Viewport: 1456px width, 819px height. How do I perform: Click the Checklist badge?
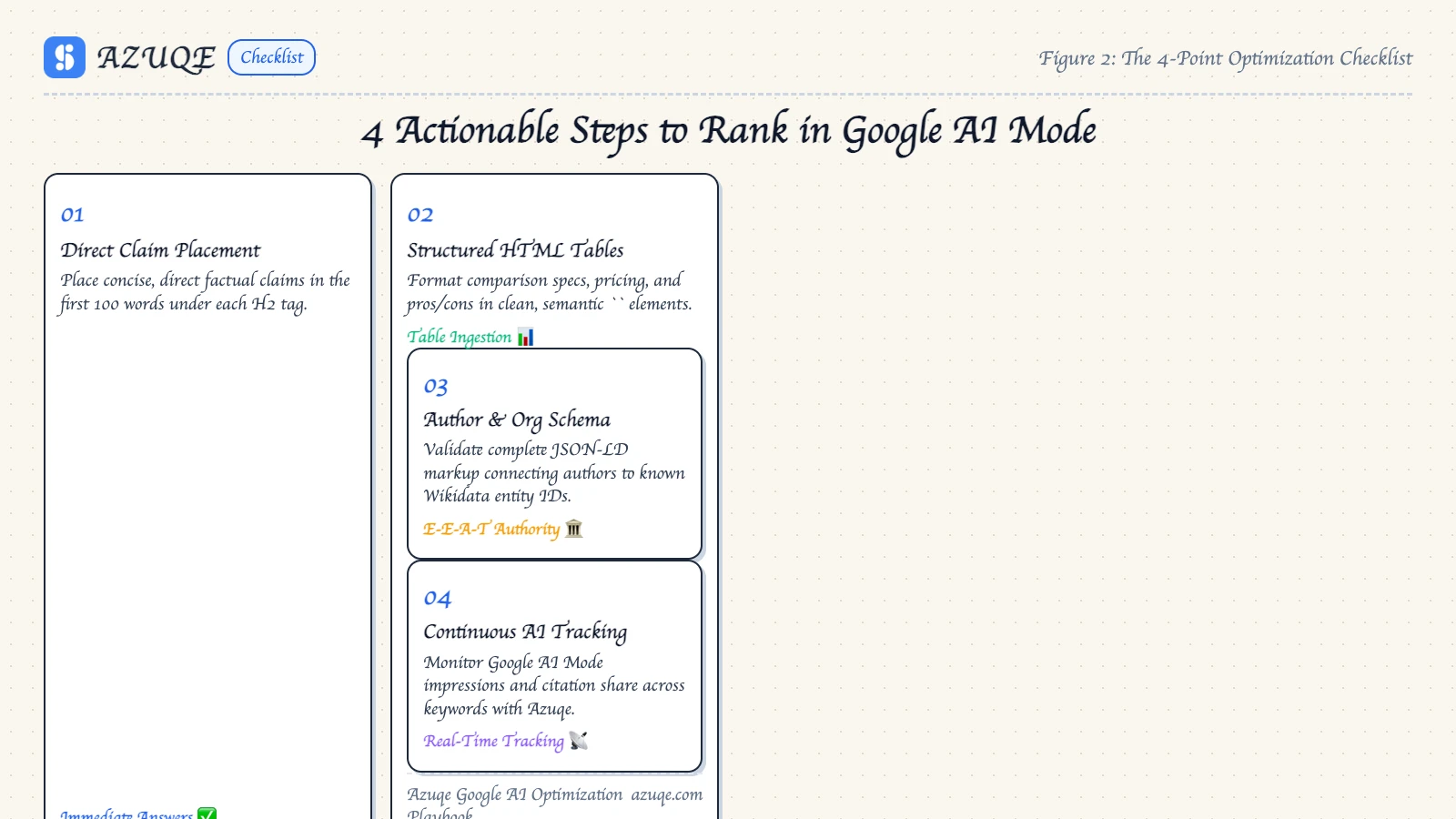coord(271,57)
